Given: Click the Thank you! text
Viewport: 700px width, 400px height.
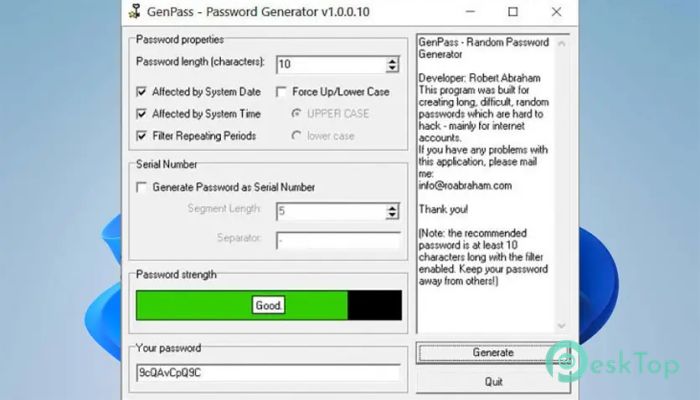Looking at the screenshot, I should click(x=443, y=209).
